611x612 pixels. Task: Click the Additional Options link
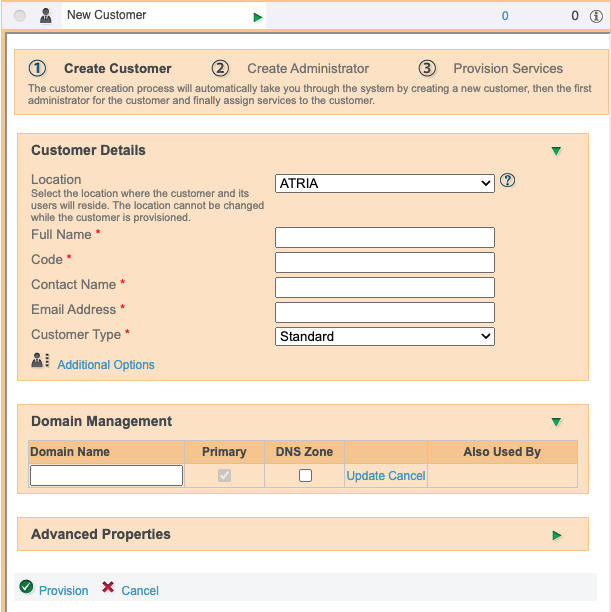coord(106,365)
